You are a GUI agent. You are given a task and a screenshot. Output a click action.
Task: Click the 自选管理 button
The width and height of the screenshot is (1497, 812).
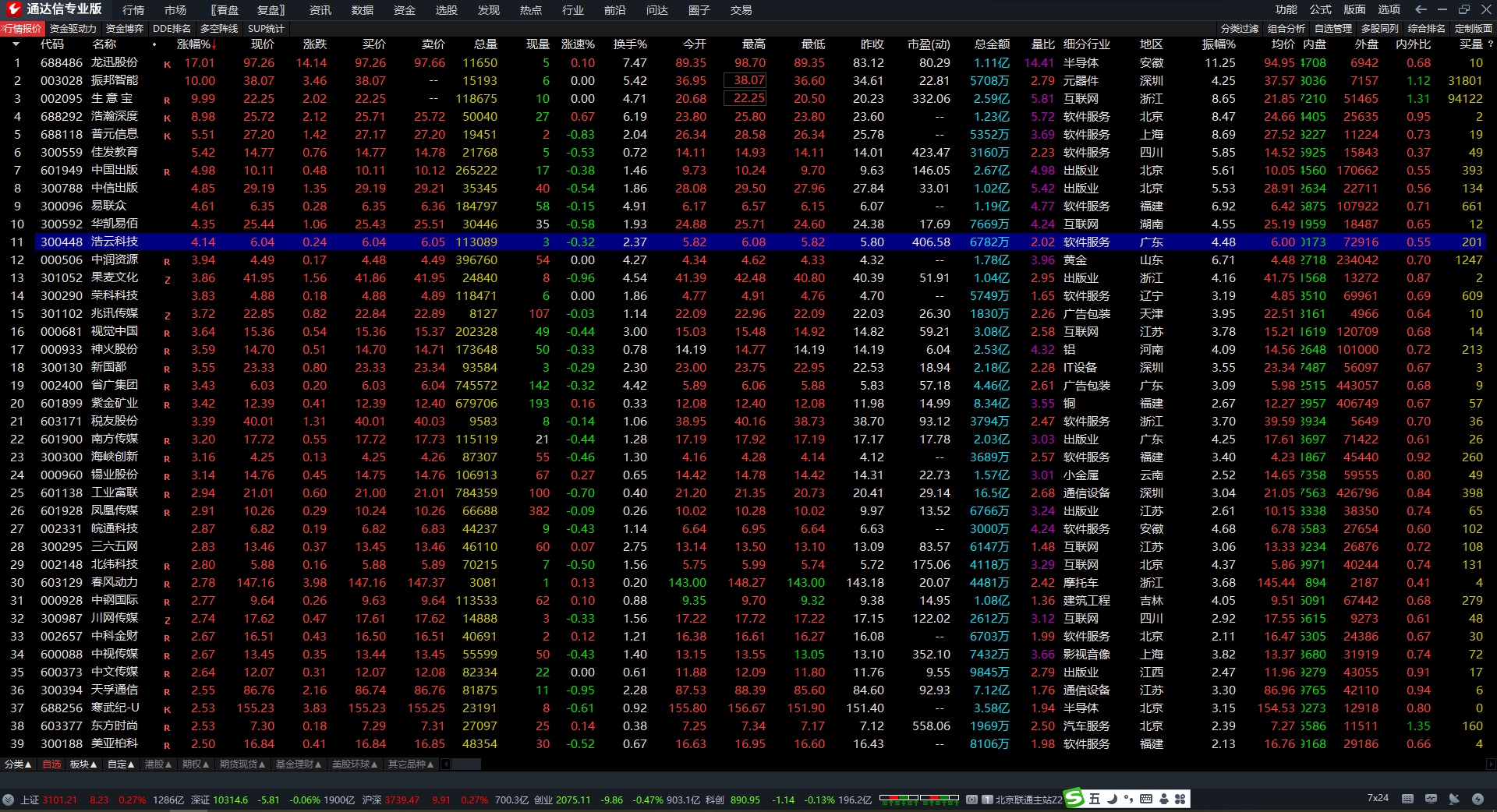(1333, 29)
